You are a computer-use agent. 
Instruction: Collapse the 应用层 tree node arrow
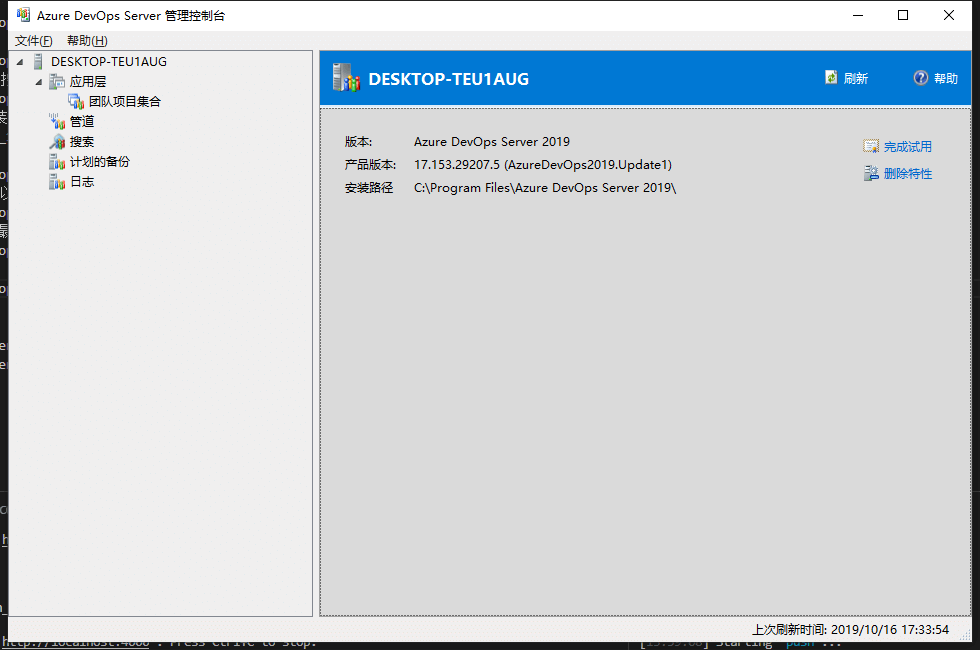pyautogui.click(x=39, y=82)
